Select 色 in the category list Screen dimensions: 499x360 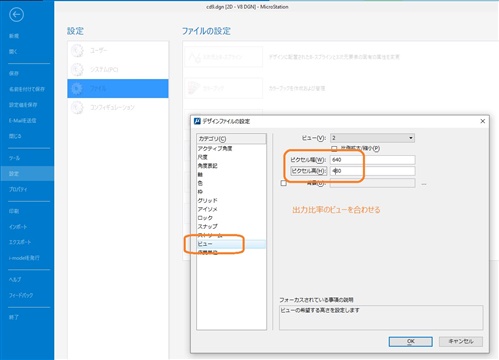[200, 183]
